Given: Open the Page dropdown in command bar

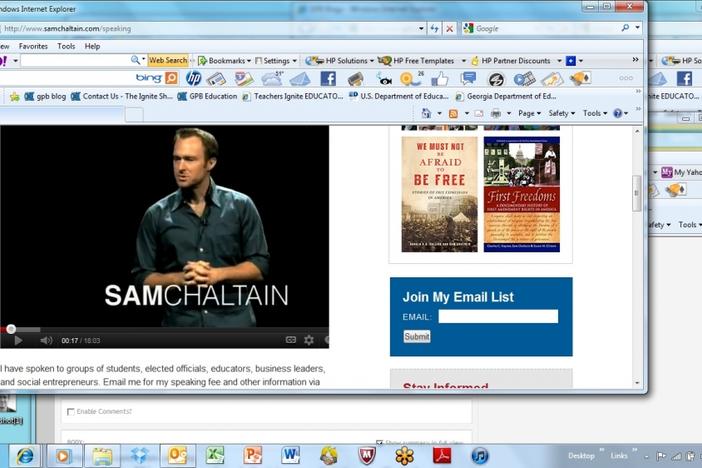Looking at the screenshot, I should (530, 113).
